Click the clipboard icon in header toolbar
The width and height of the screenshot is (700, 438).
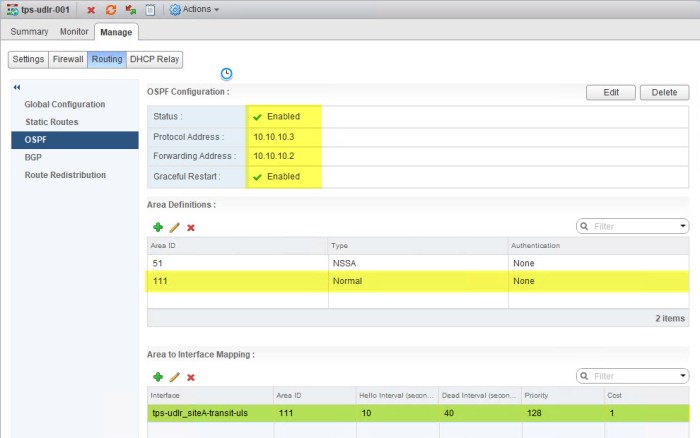click(x=150, y=10)
